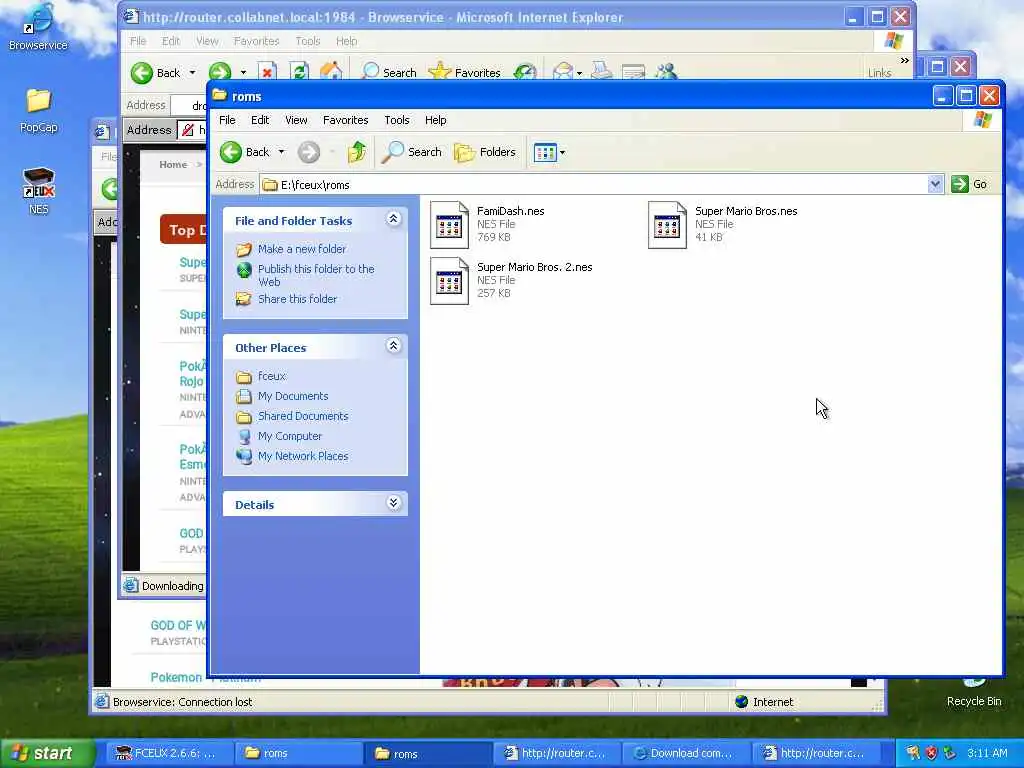This screenshot has height=768, width=1024.
Task: Open the Tools menu in roms window
Action: [x=396, y=120]
